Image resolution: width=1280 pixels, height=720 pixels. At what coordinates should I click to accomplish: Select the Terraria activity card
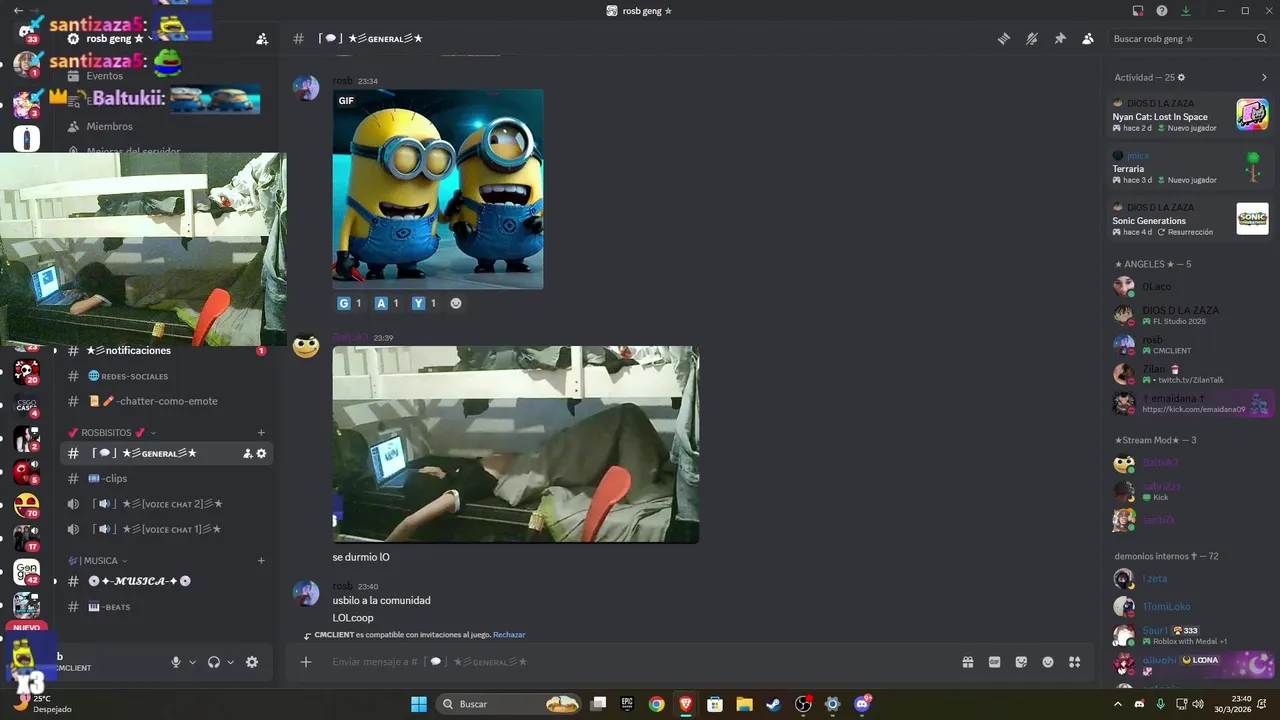1190,167
